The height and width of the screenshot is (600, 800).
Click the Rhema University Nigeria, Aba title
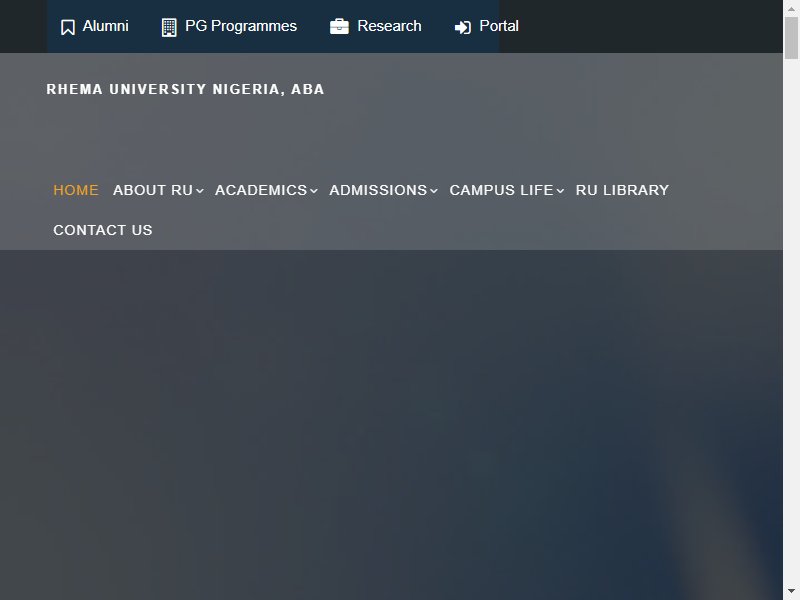click(x=185, y=89)
